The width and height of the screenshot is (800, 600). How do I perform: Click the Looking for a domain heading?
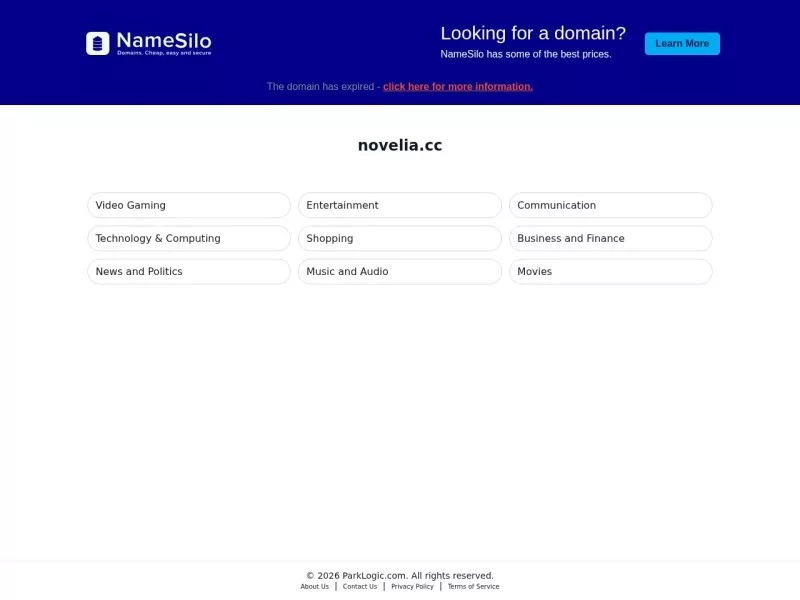533,33
